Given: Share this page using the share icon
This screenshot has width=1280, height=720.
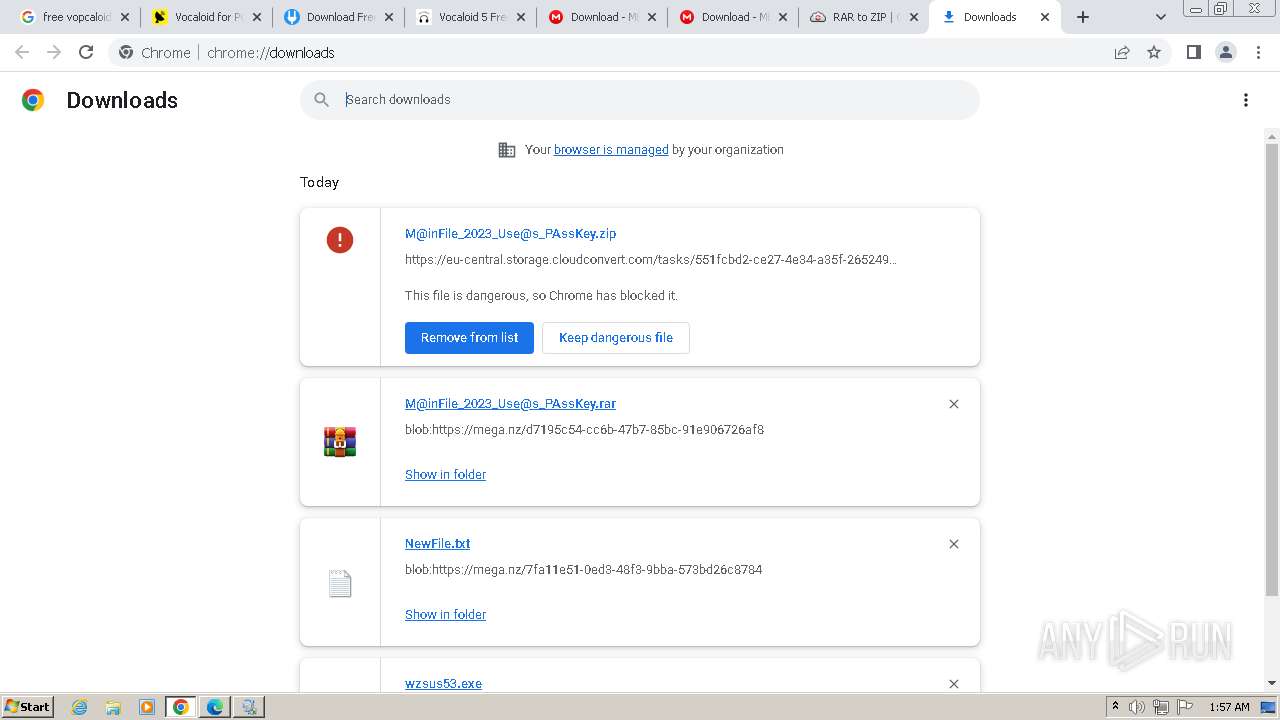Looking at the screenshot, I should (1122, 52).
